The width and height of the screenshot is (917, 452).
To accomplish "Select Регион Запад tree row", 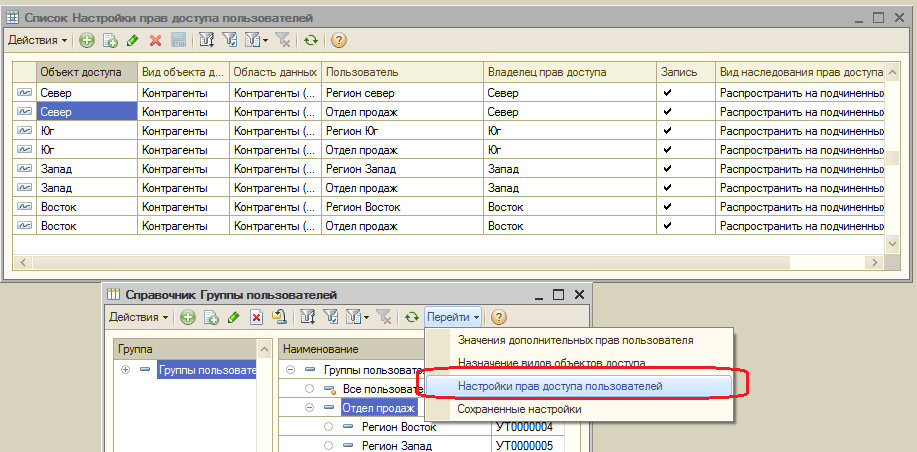I will 397,446.
